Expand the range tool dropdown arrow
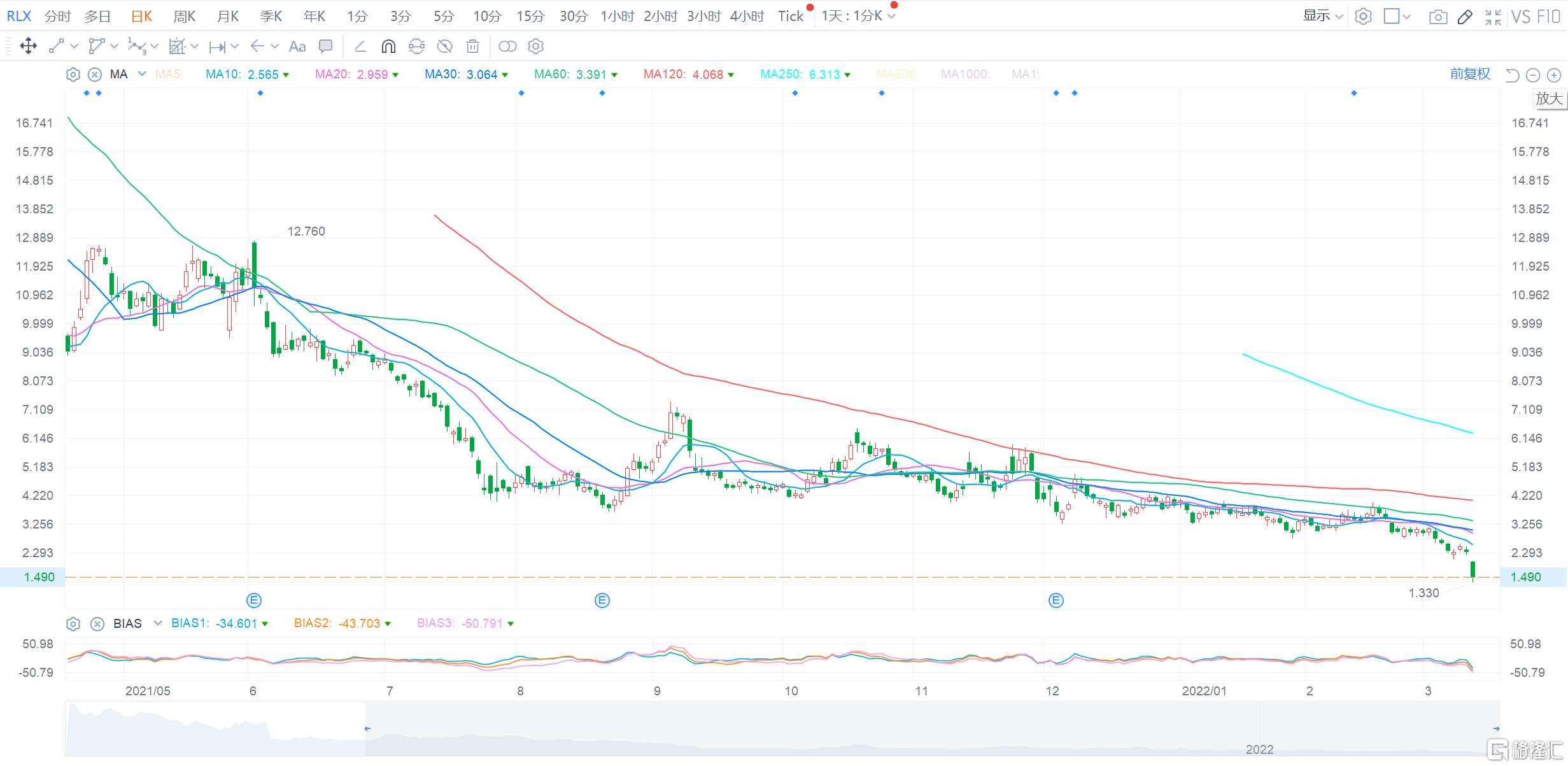 click(x=235, y=46)
